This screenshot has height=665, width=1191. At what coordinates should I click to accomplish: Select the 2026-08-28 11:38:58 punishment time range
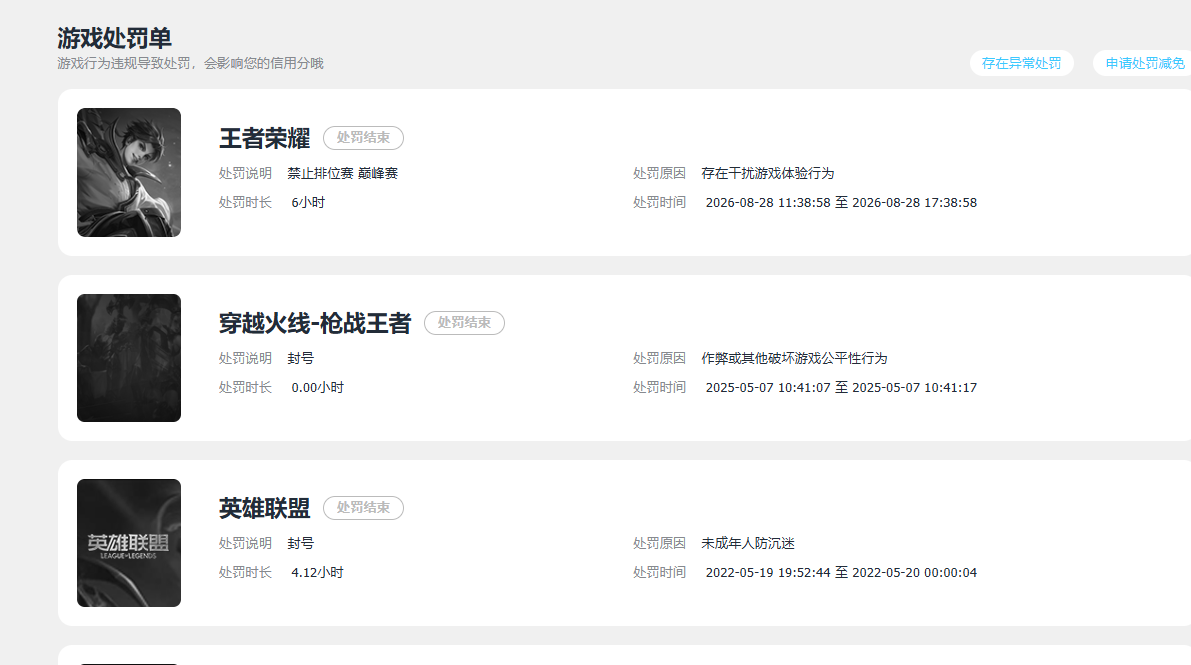[841, 203]
